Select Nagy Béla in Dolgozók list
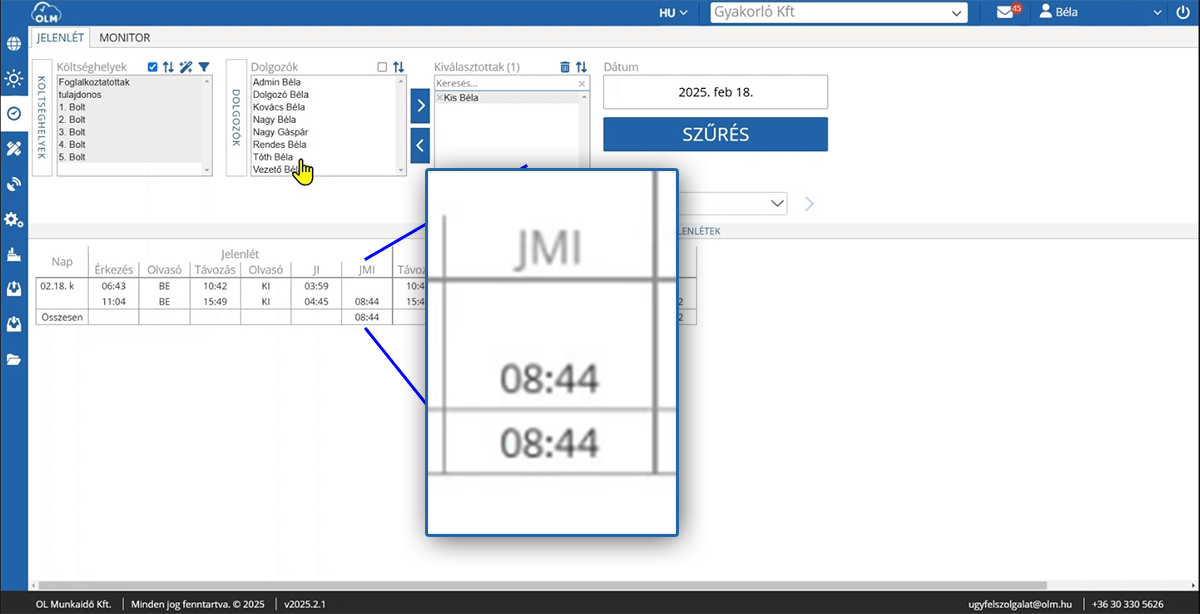Image resolution: width=1200 pixels, height=614 pixels. tap(324, 120)
